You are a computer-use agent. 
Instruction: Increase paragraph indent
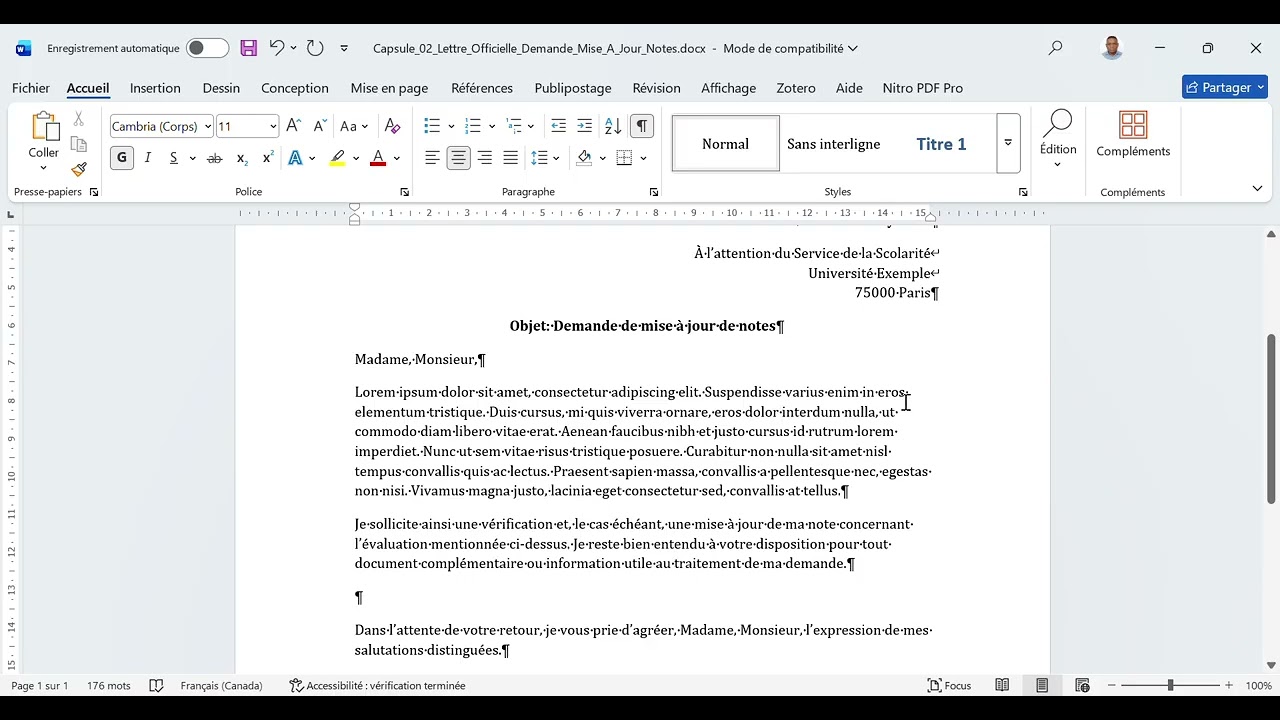tap(585, 126)
